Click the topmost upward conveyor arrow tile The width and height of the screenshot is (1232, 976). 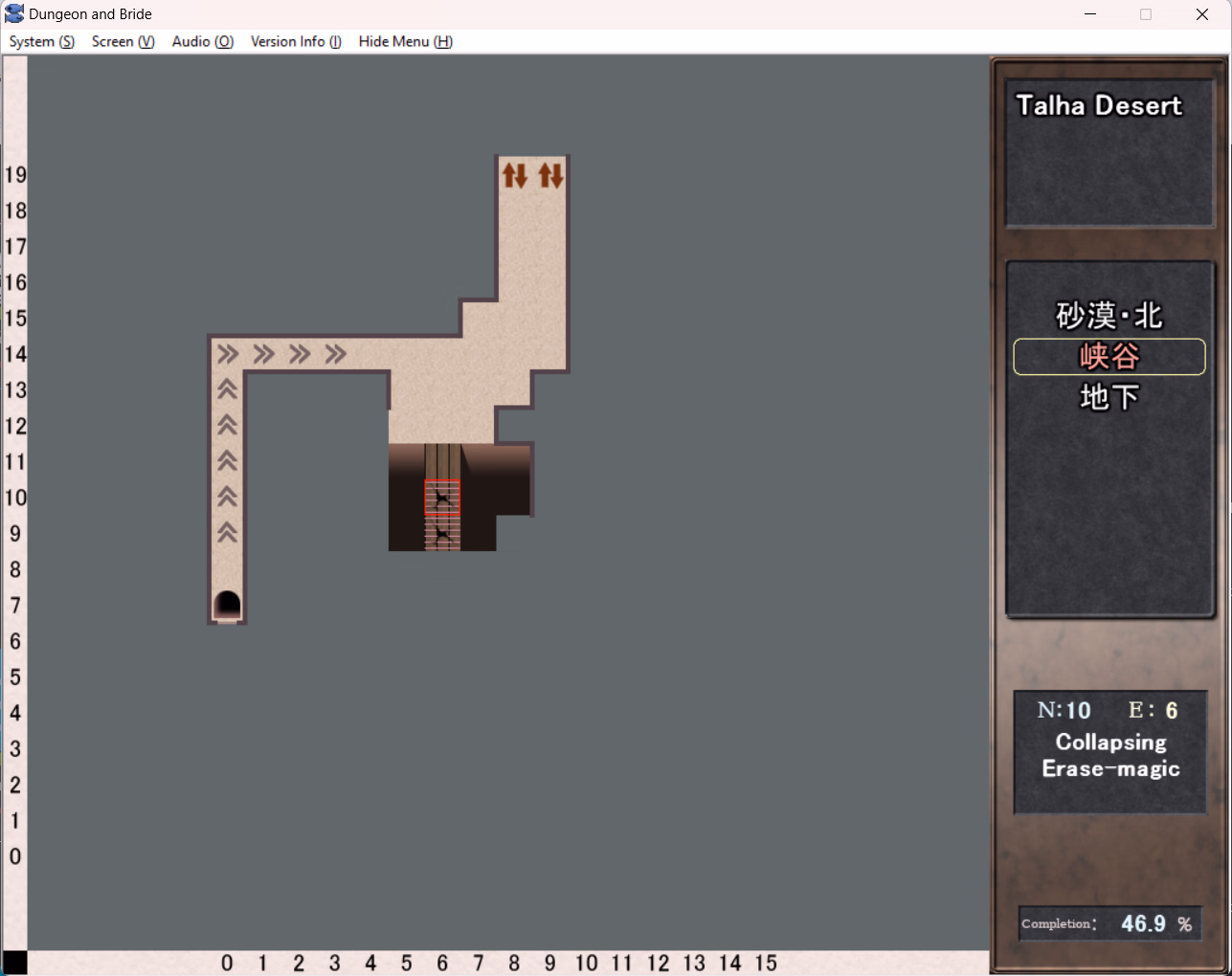click(227, 389)
